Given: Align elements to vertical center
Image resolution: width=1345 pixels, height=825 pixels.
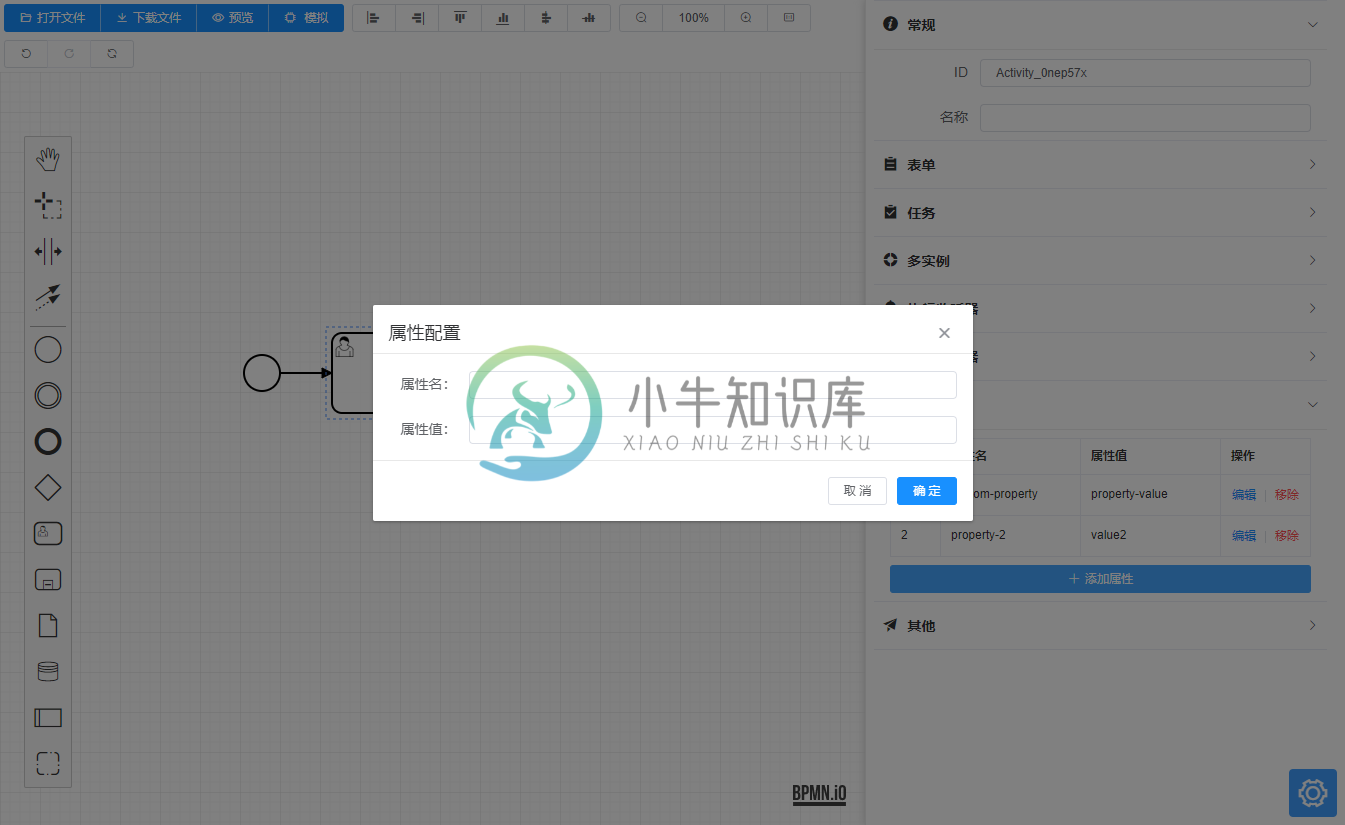Looking at the screenshot, I should click(589, 18).
